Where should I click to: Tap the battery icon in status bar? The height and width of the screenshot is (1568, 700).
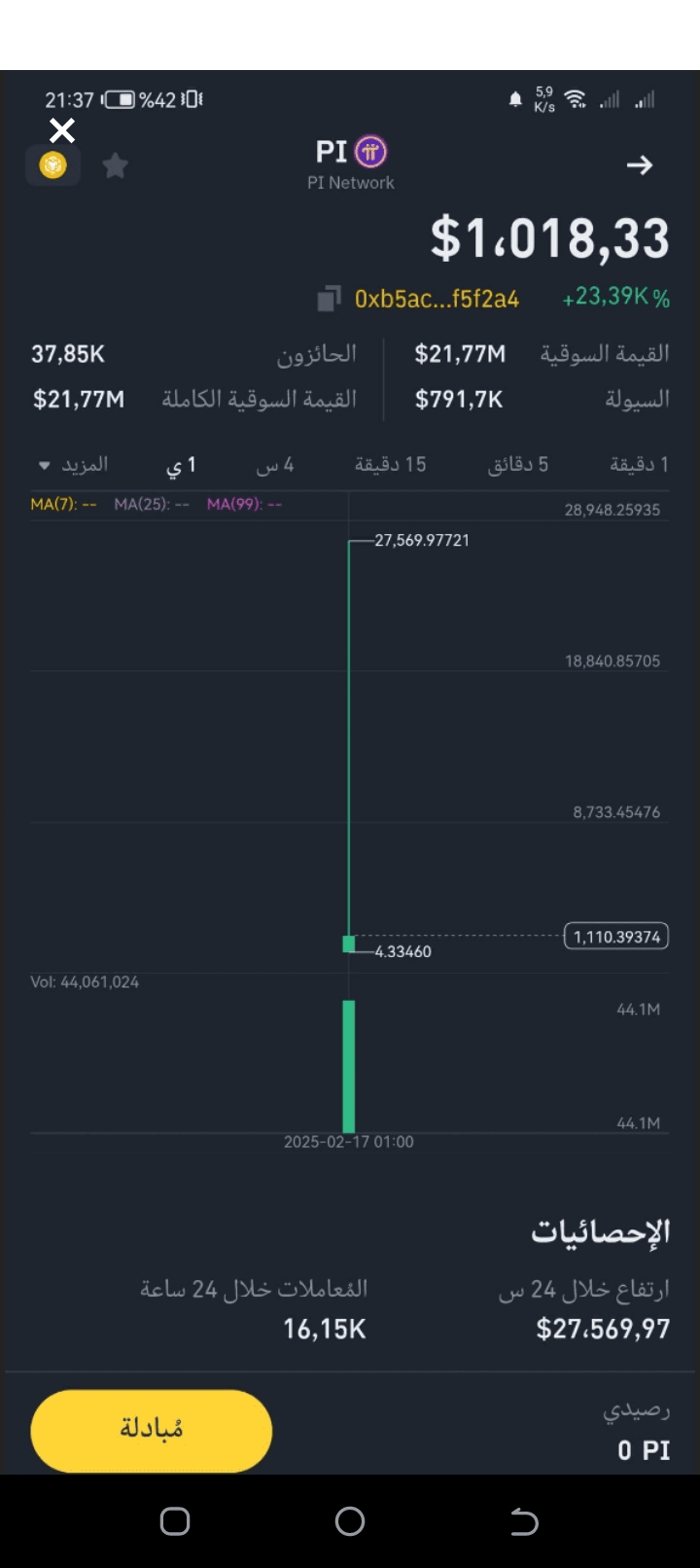[118, 99]
